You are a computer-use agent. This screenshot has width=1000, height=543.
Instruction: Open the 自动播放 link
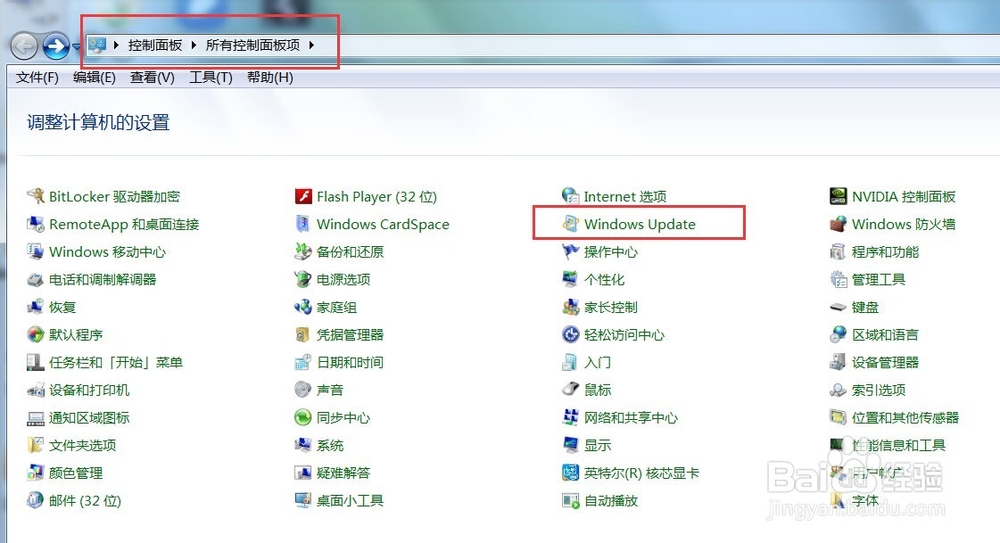pyautogui.click(x=611, y=501)
